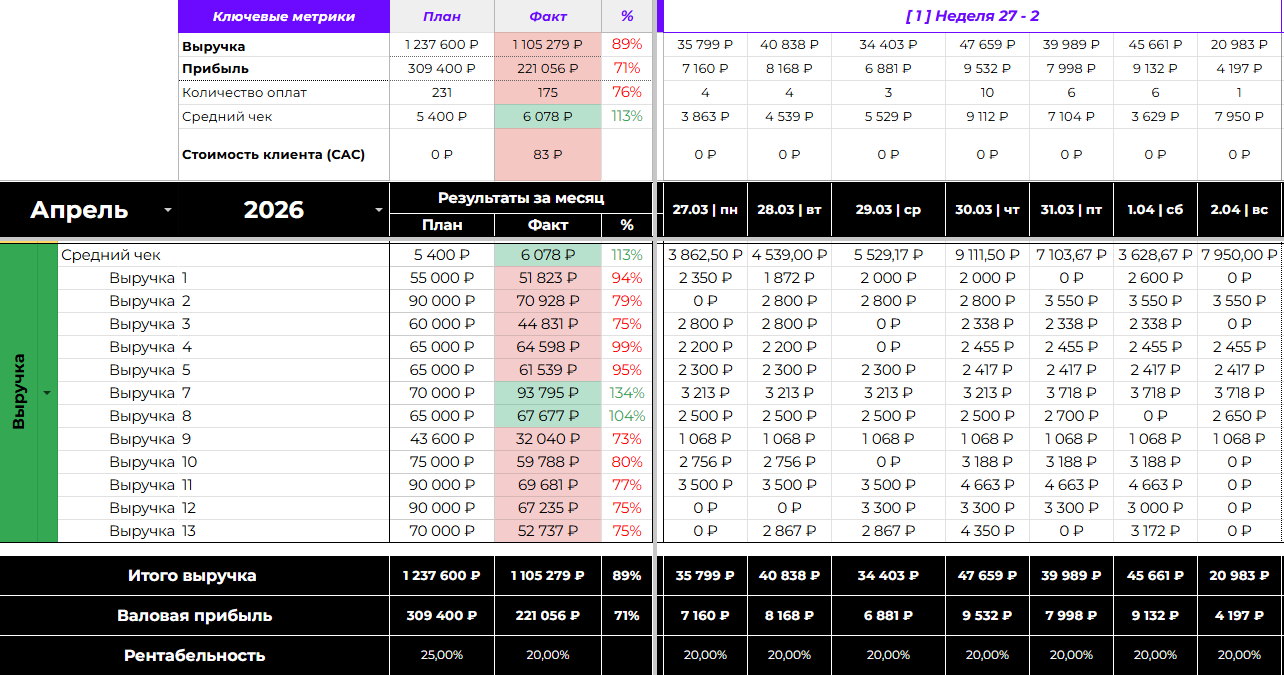Select the '27.03 | пн' date column header

705,210
